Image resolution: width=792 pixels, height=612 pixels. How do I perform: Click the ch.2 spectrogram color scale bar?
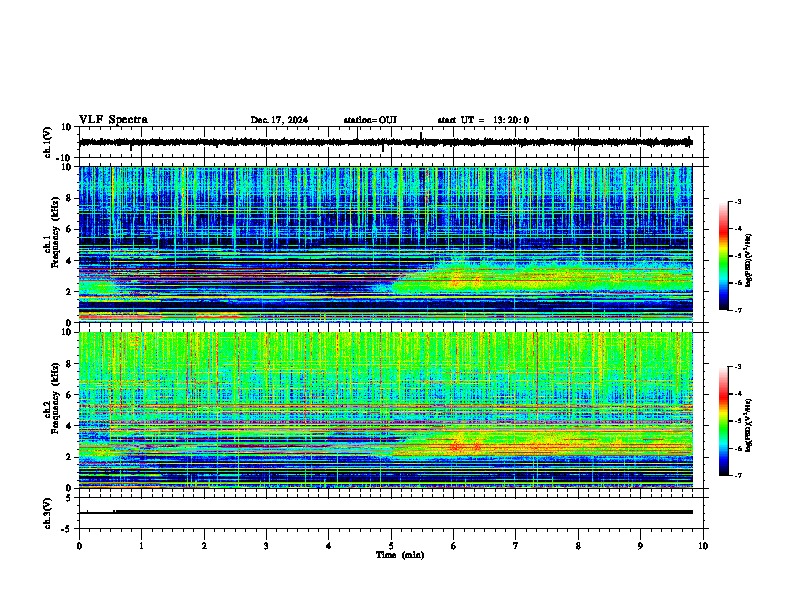coord(723,421)
